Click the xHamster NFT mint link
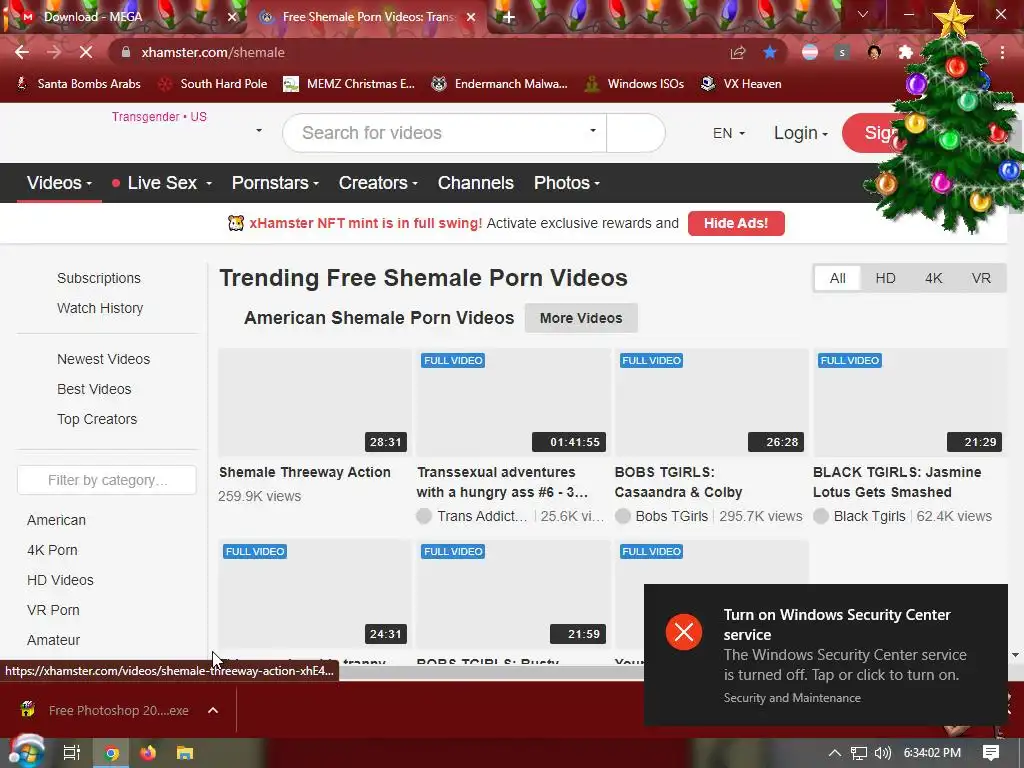This screenshot has width=1024, height=768. pyautogui.click(x=365, y=223)
